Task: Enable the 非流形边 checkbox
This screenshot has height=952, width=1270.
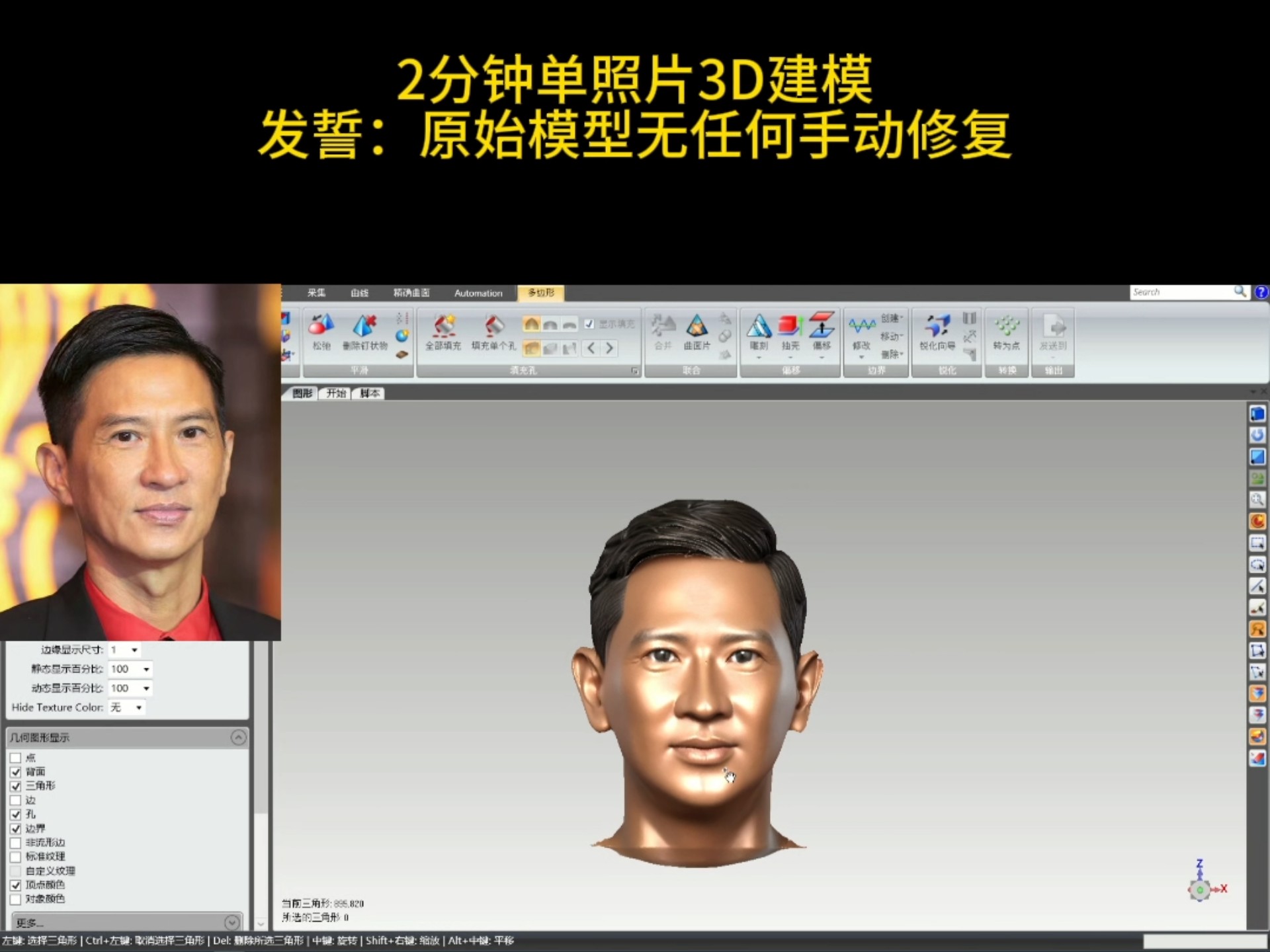Action: [16, 843]
